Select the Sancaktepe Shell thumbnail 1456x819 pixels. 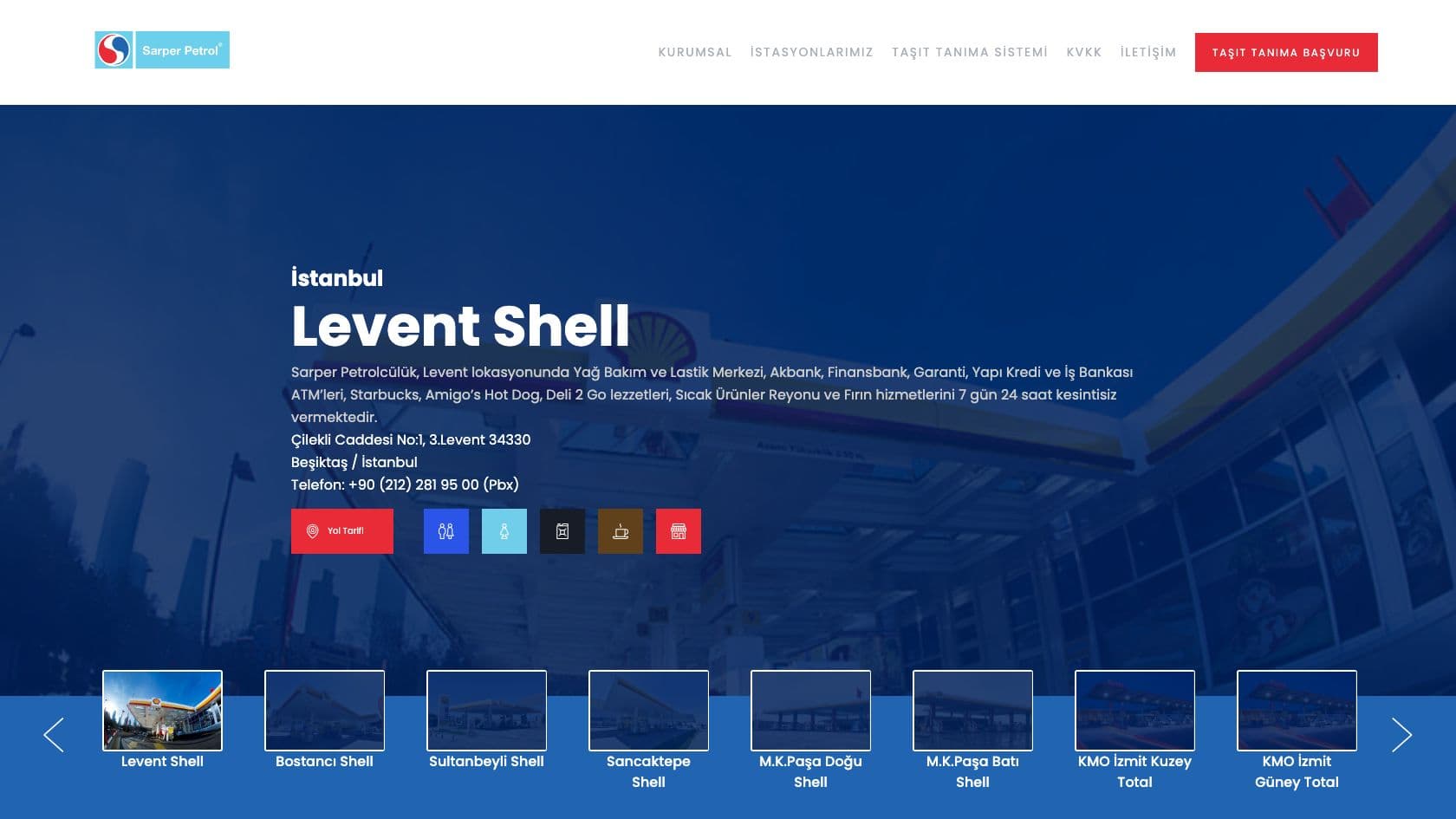648,711
